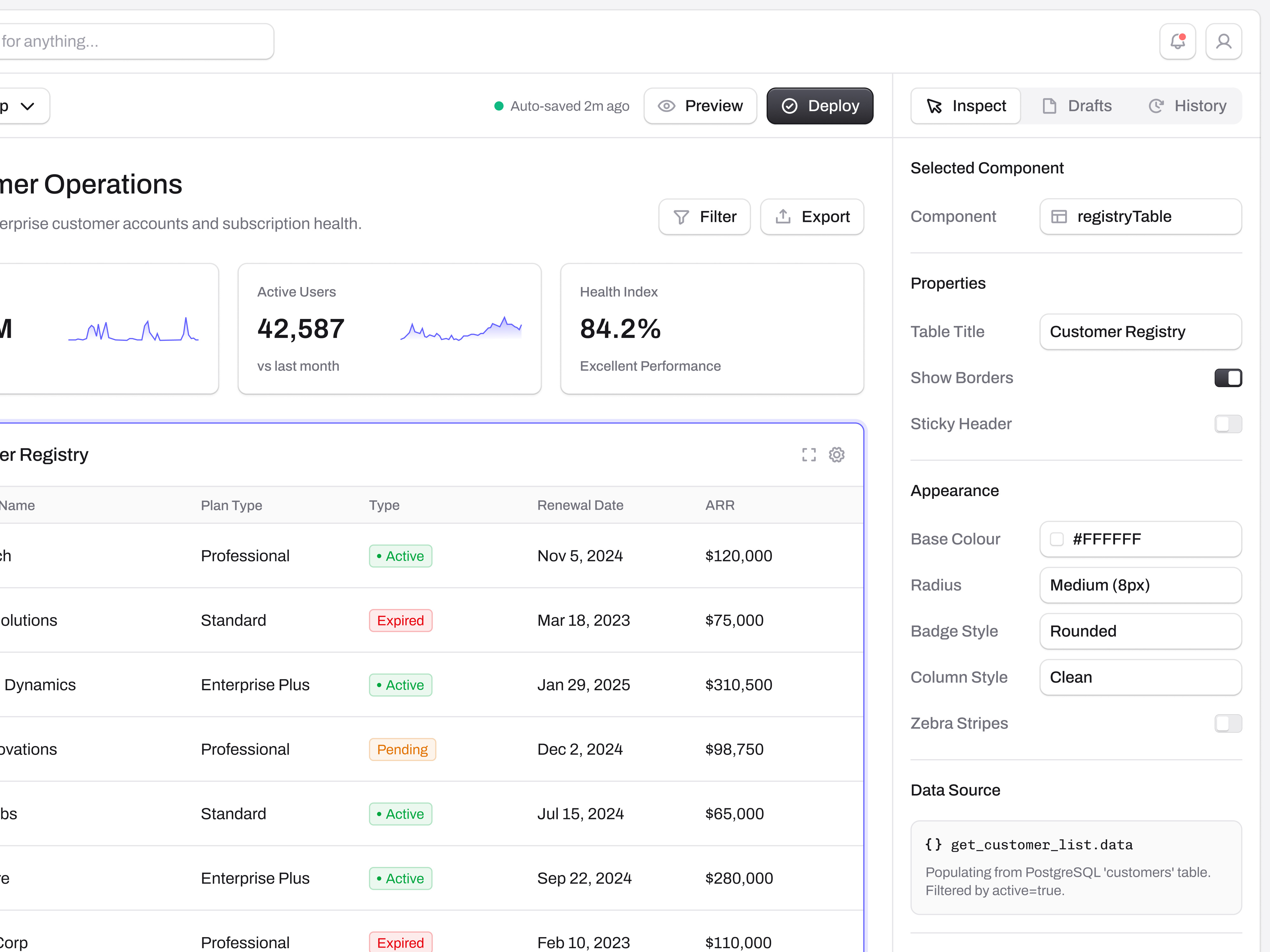The height and width of the screenshot is (952, 1270).
Task: Expand the registry table to fullscreen
Action: [x=809, y=455]
